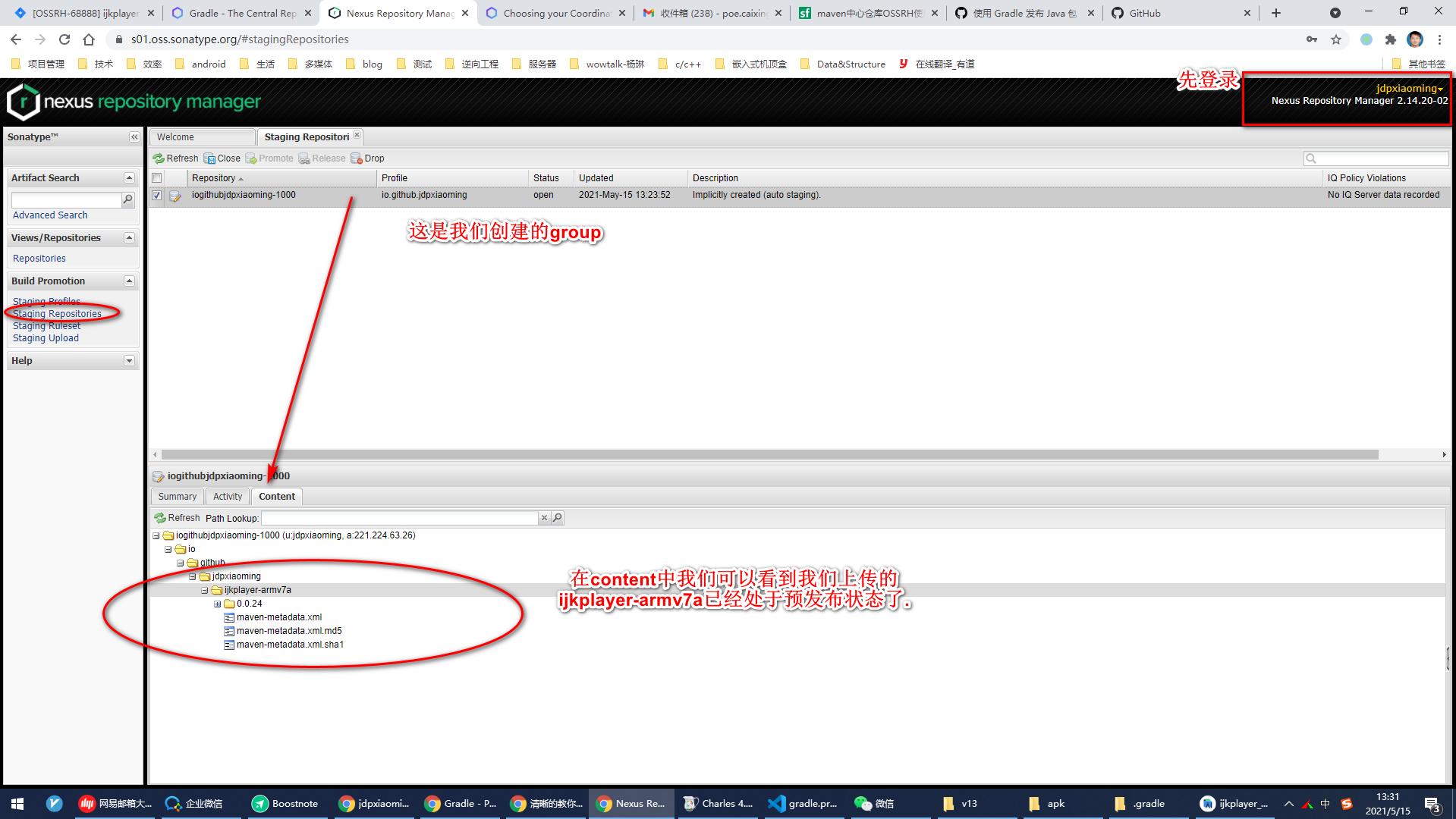Select the maven-metadata.xml.md5 file

(289, 631)
